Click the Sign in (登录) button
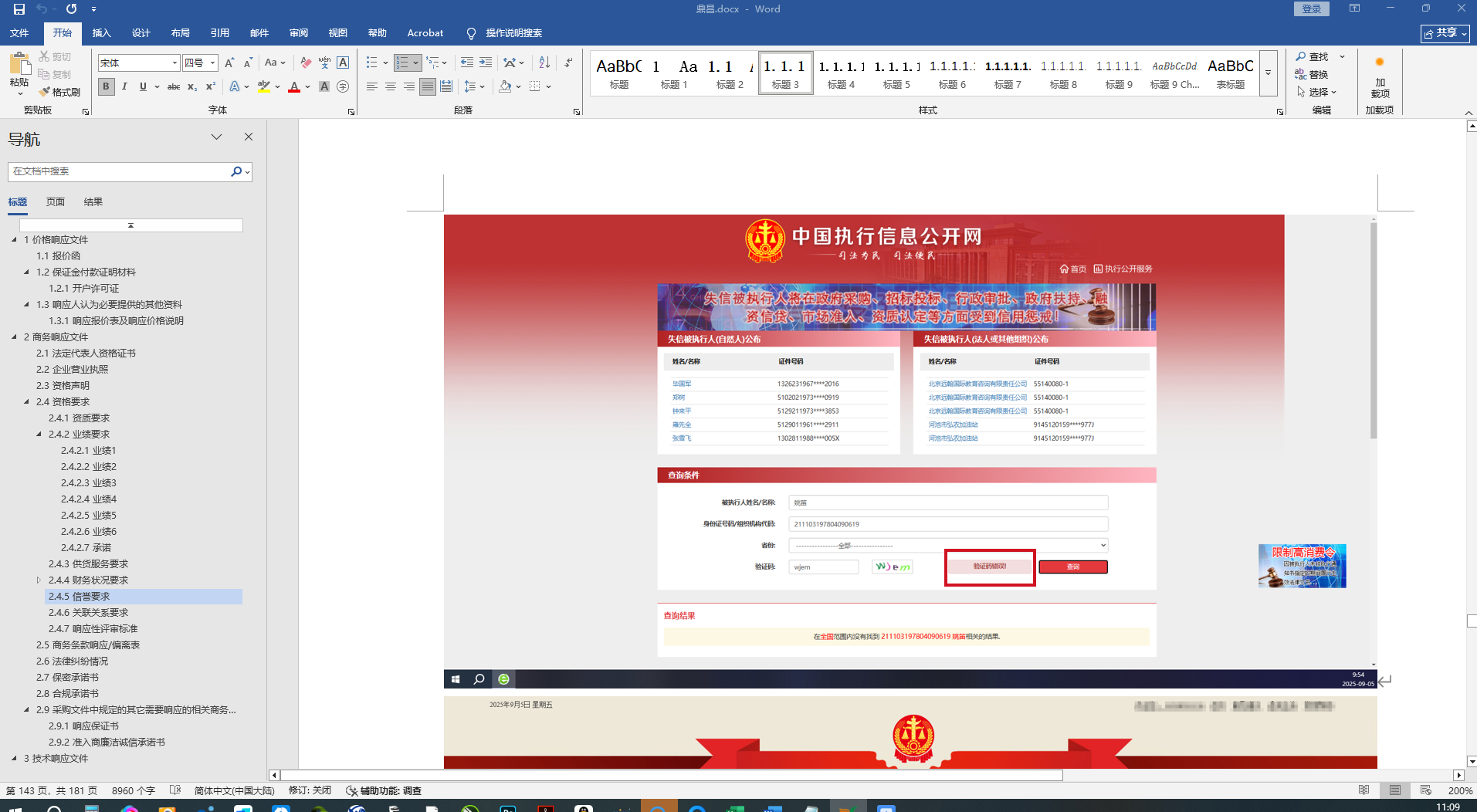The image size is (1477, 812). [1312, 8]
